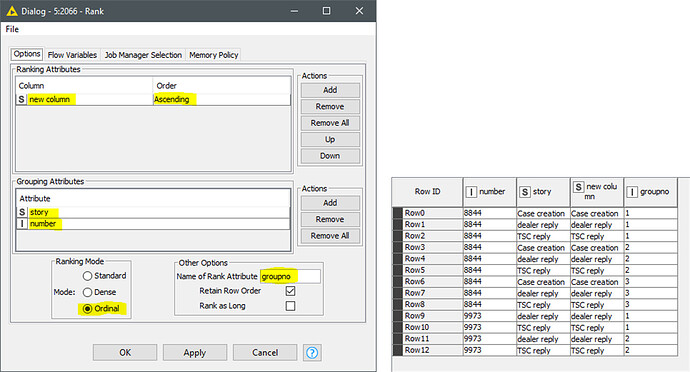The height and width of the screenshot is (372, 690).
Task: Click Add in Grouping Attributes actions
Action: click(330, 203)
